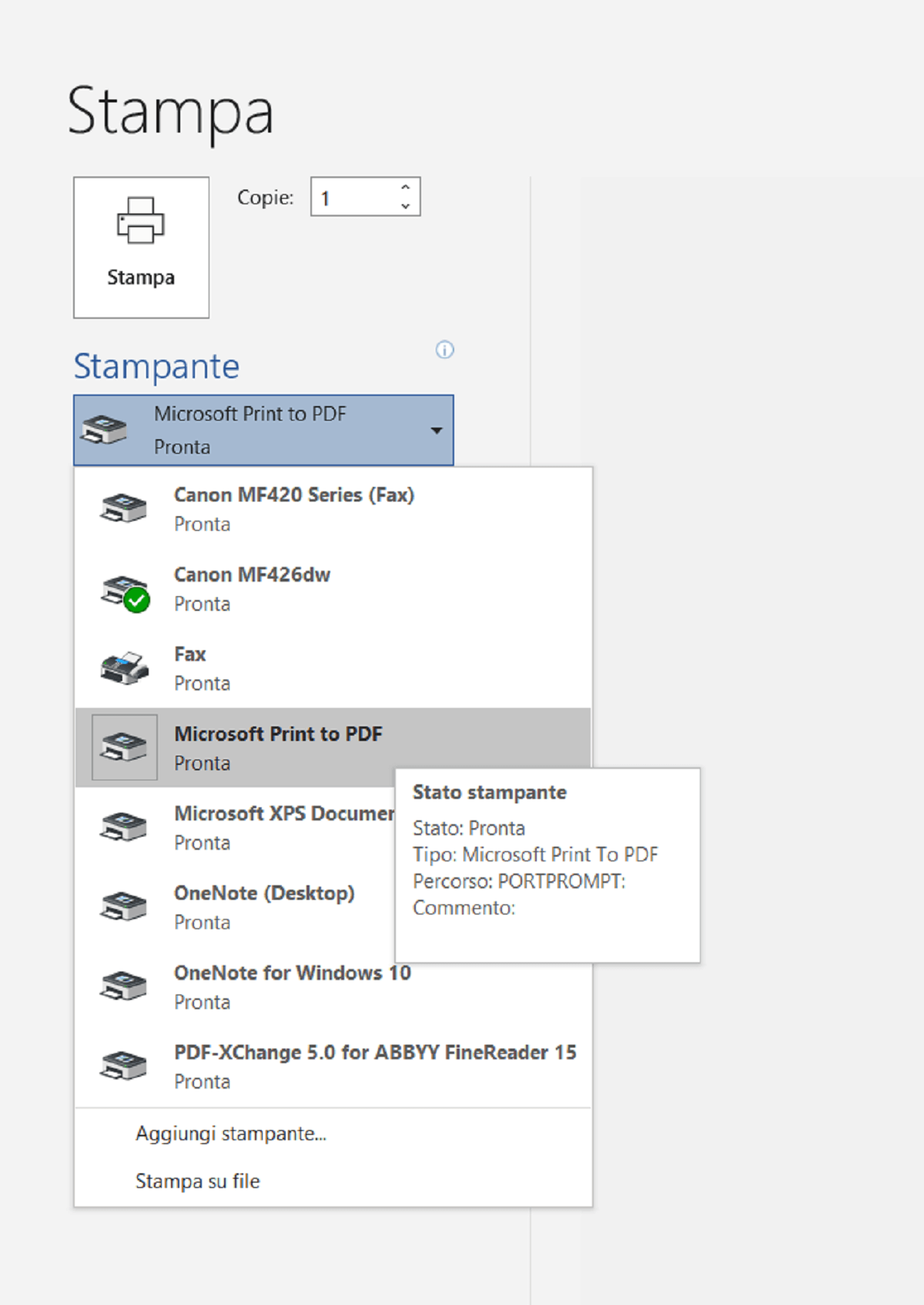Click the highlighted Microsoft Print to PDF icon
This screenshot has width=924, height=1305.
point(124,747)
